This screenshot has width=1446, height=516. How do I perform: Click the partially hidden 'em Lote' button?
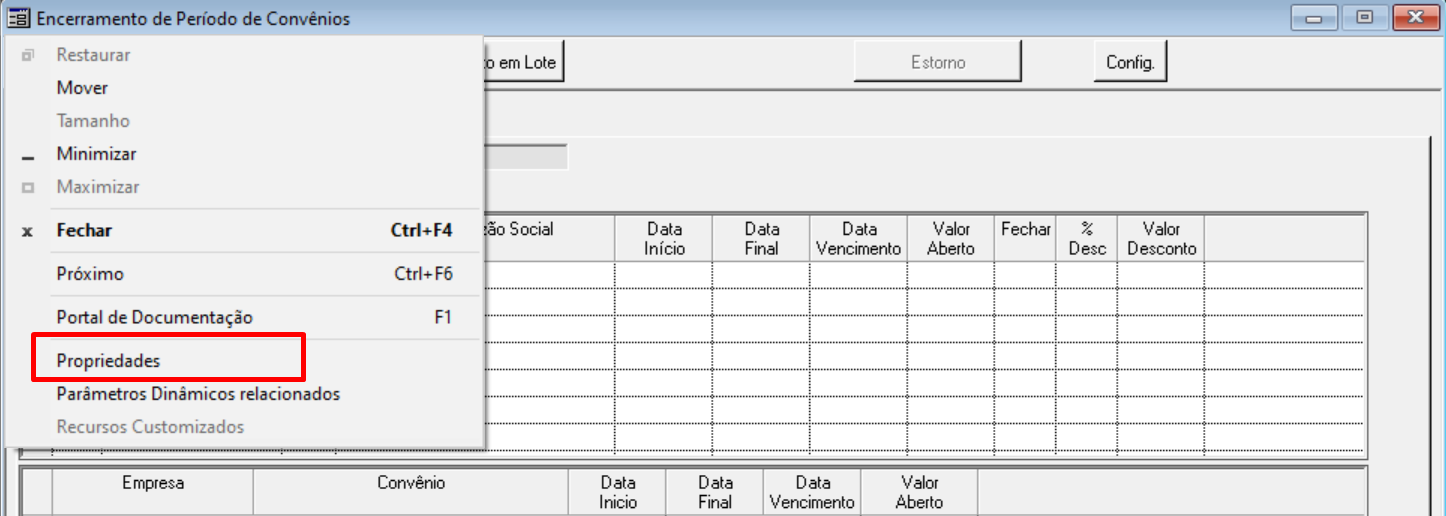(526, 62)
